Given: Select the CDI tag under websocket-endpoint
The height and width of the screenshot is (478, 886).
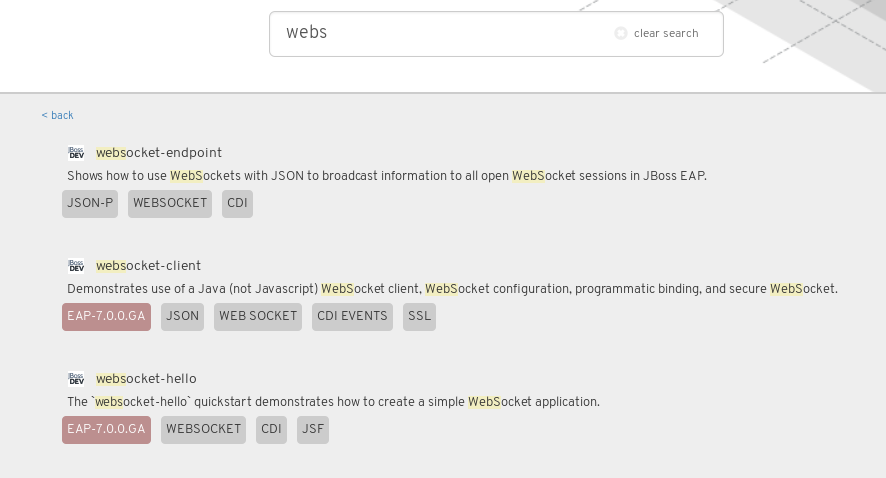Looking at the screenshot, I should (237, 204).
